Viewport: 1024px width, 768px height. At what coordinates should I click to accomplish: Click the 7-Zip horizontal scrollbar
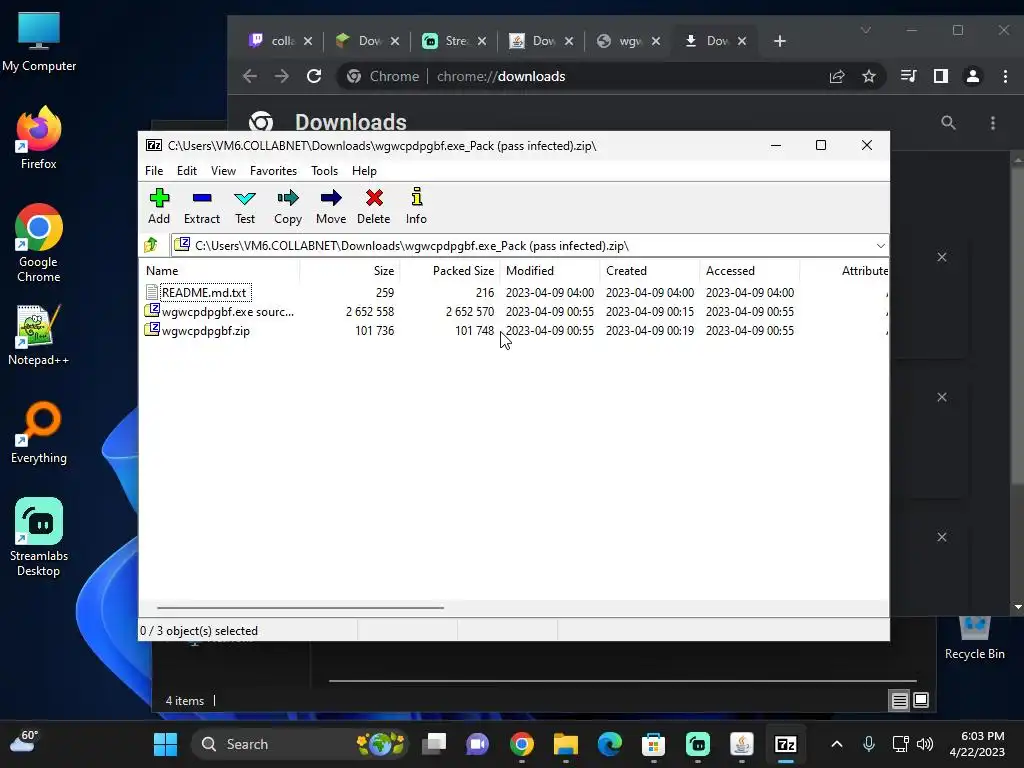point(300,607)
